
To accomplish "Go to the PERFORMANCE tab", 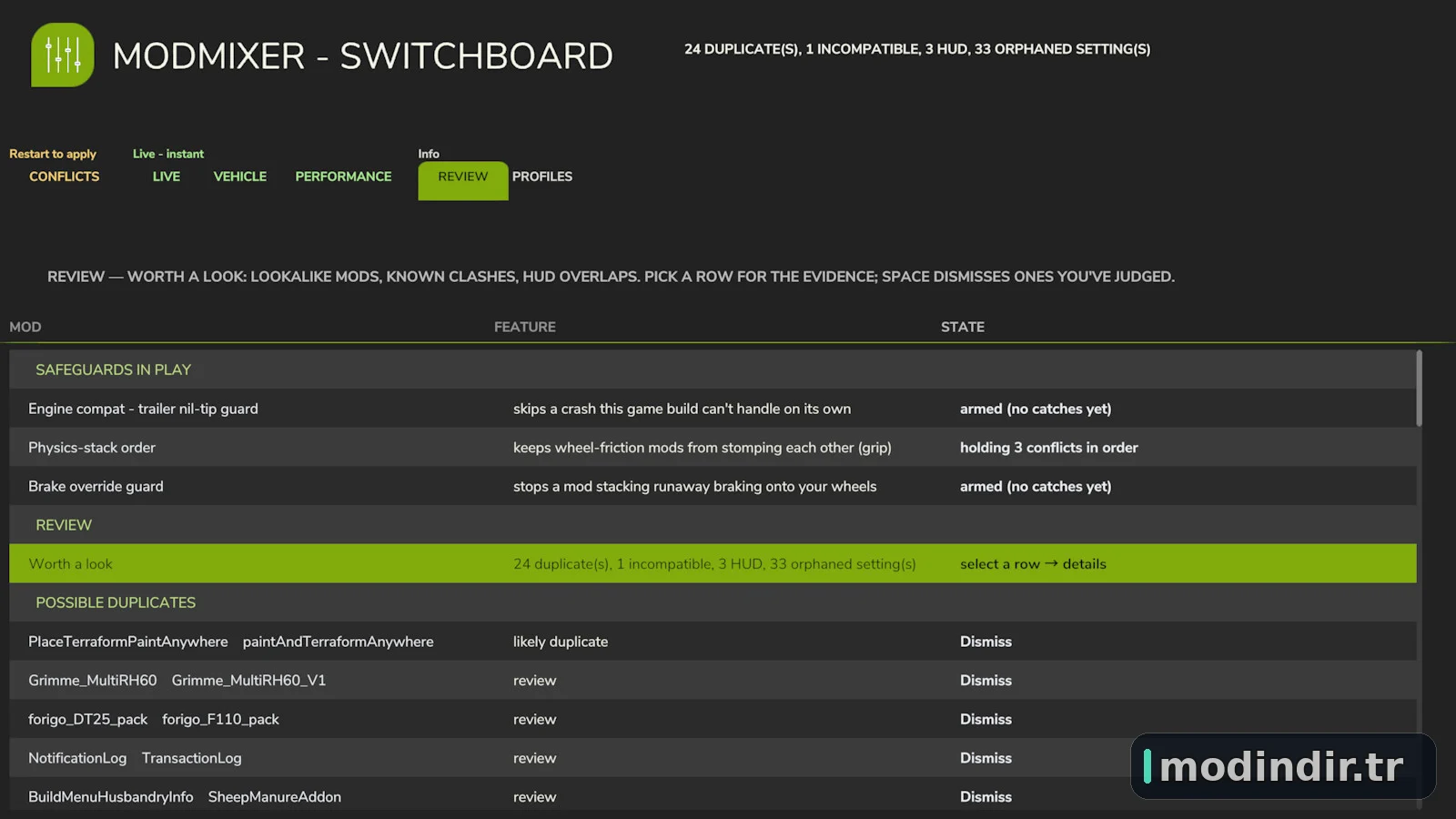I will click(343, 177).
